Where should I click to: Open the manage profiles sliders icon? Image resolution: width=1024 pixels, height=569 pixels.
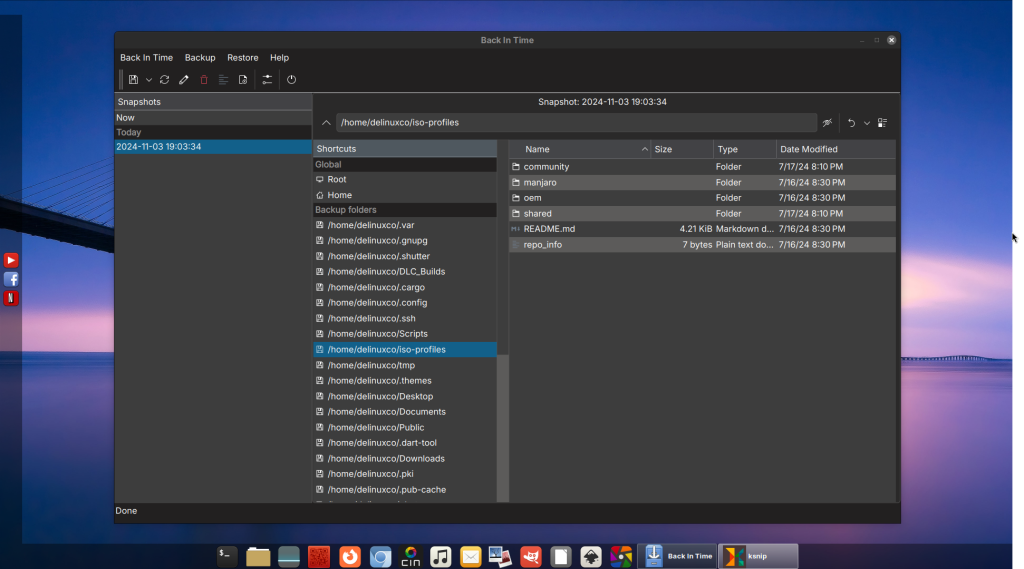pos(267,80)
